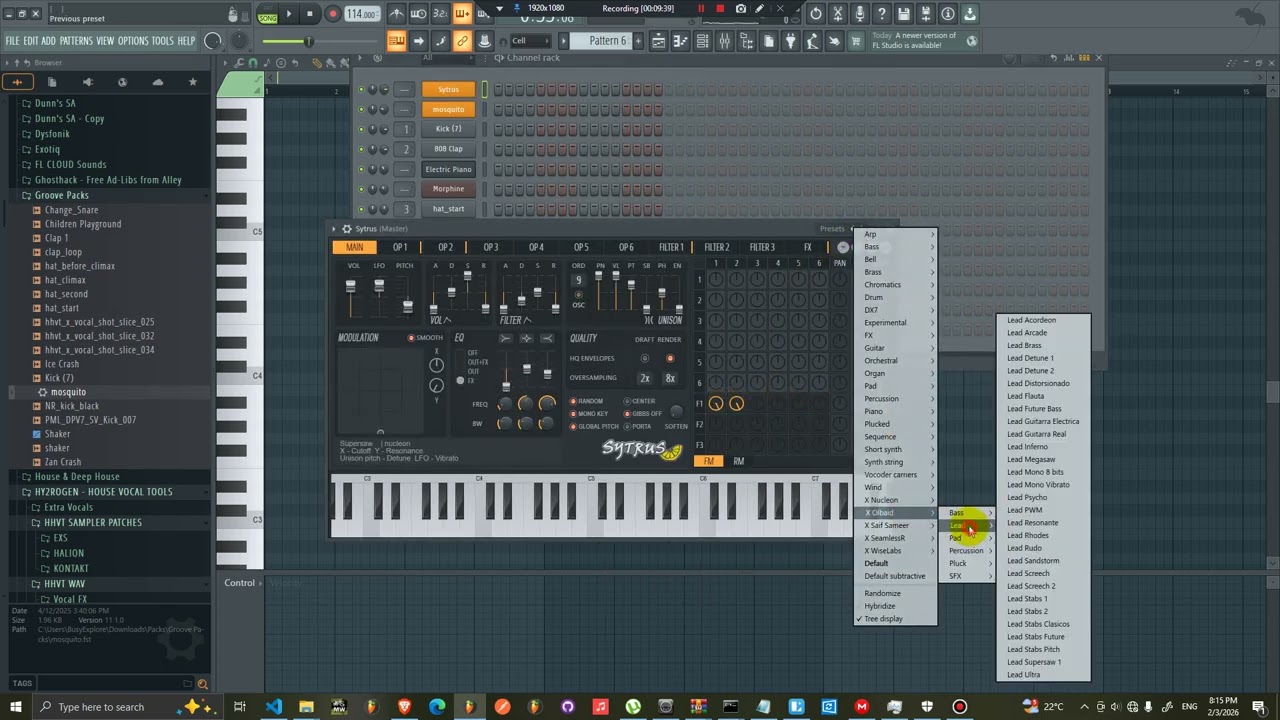This screenshot has height=720, width=1280.
Task: Open Sytrus plugin gear options icon
Action: (x=346, y=229)
